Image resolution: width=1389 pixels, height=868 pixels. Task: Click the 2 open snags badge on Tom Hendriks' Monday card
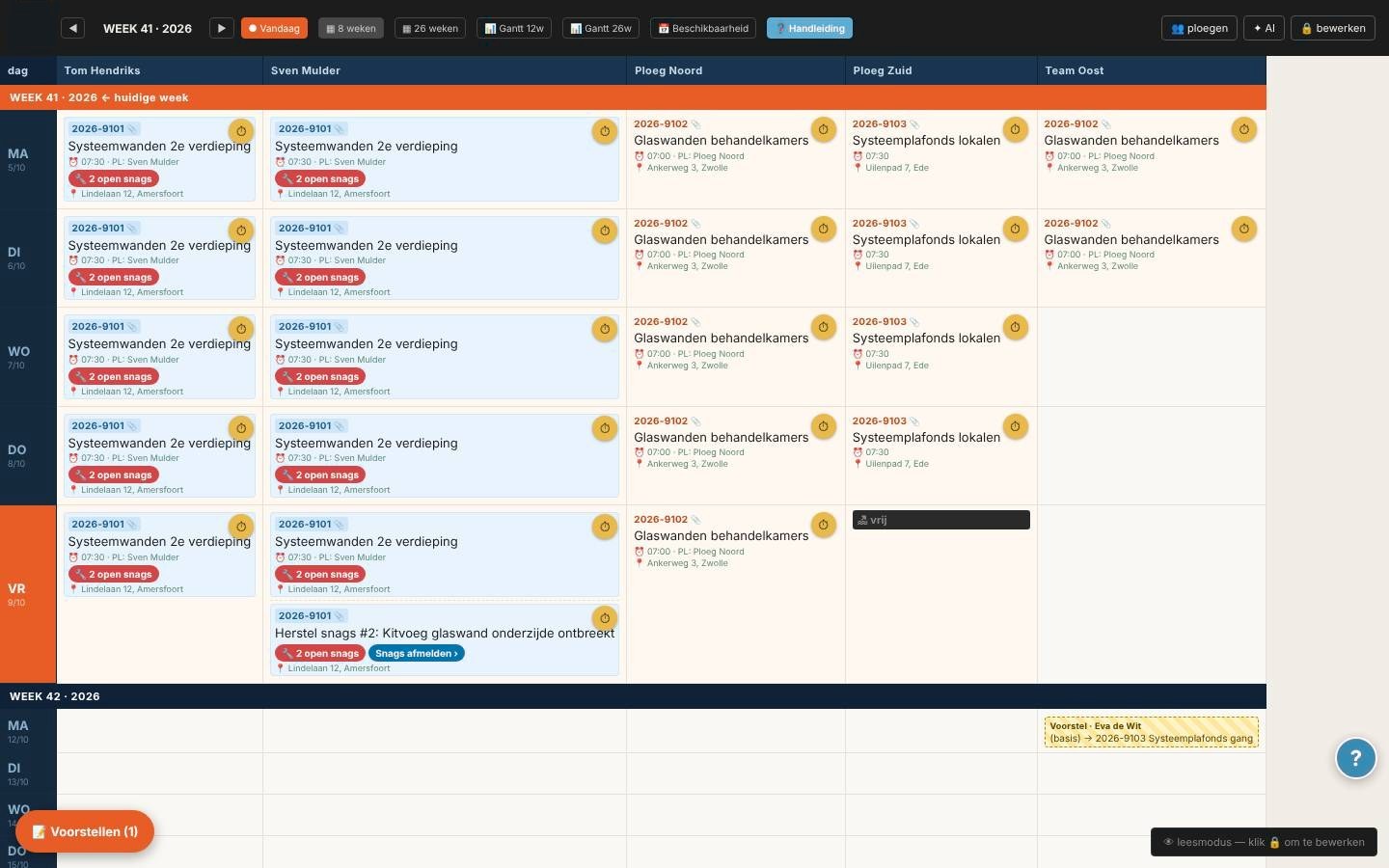tap(114, 178)
